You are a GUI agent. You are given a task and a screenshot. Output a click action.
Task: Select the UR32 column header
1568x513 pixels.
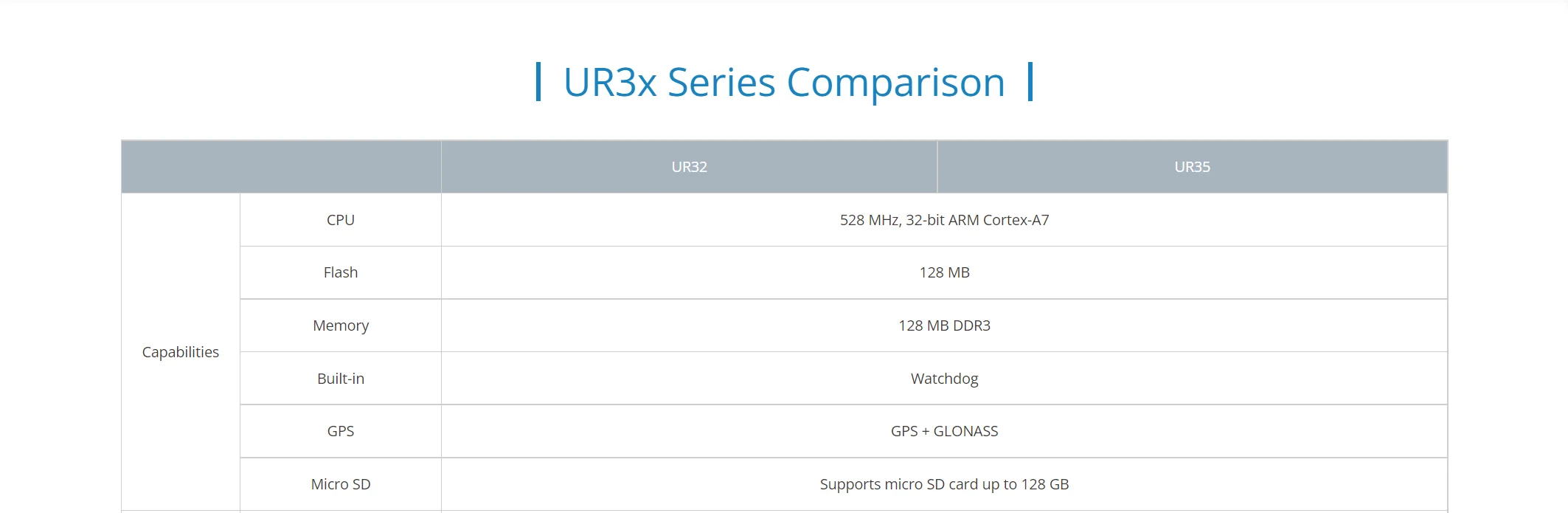click(x=689, y=167)
